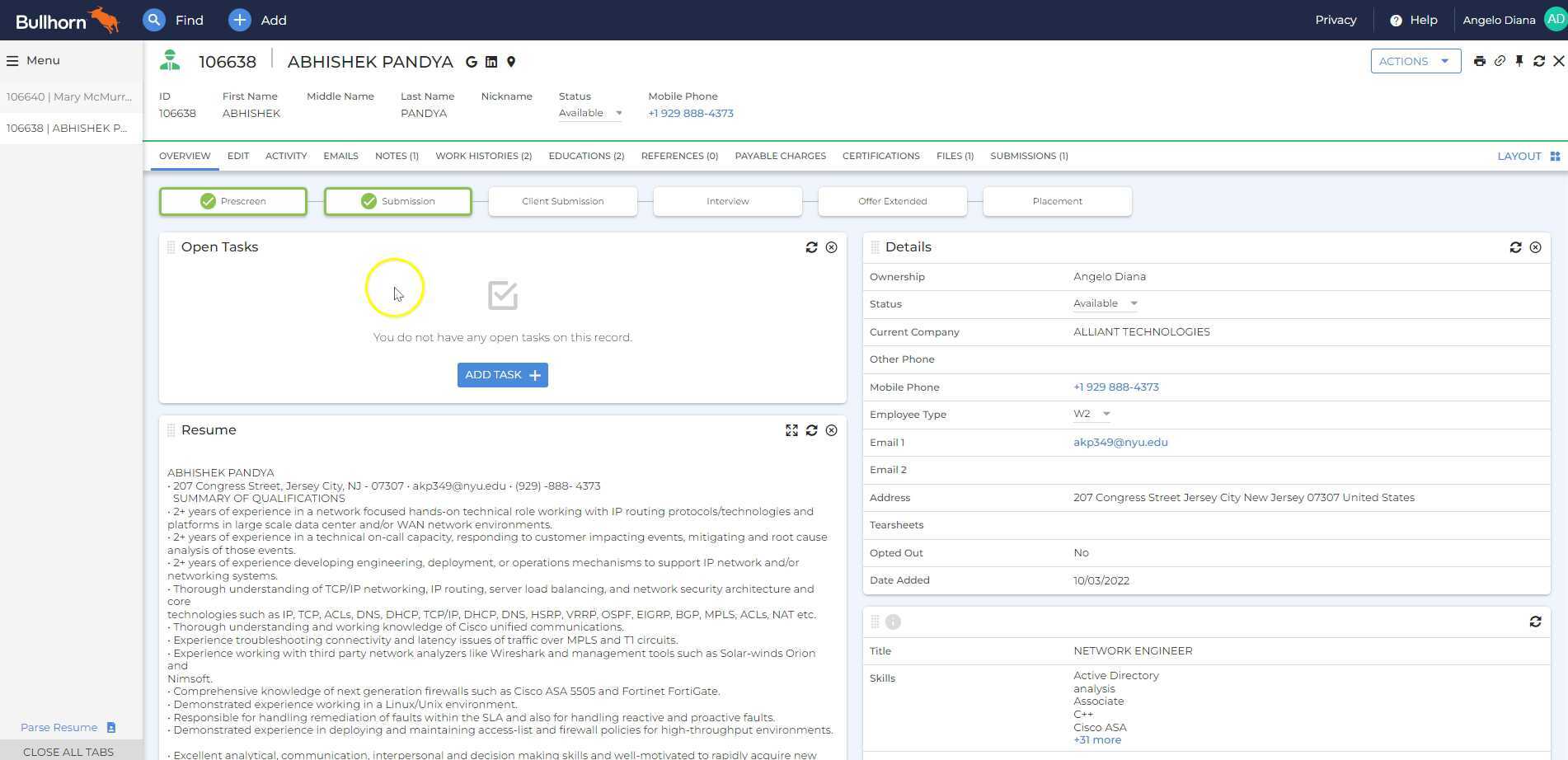Click the ADD TASK button
The image size is (1568, 760).
pos(502,375)
